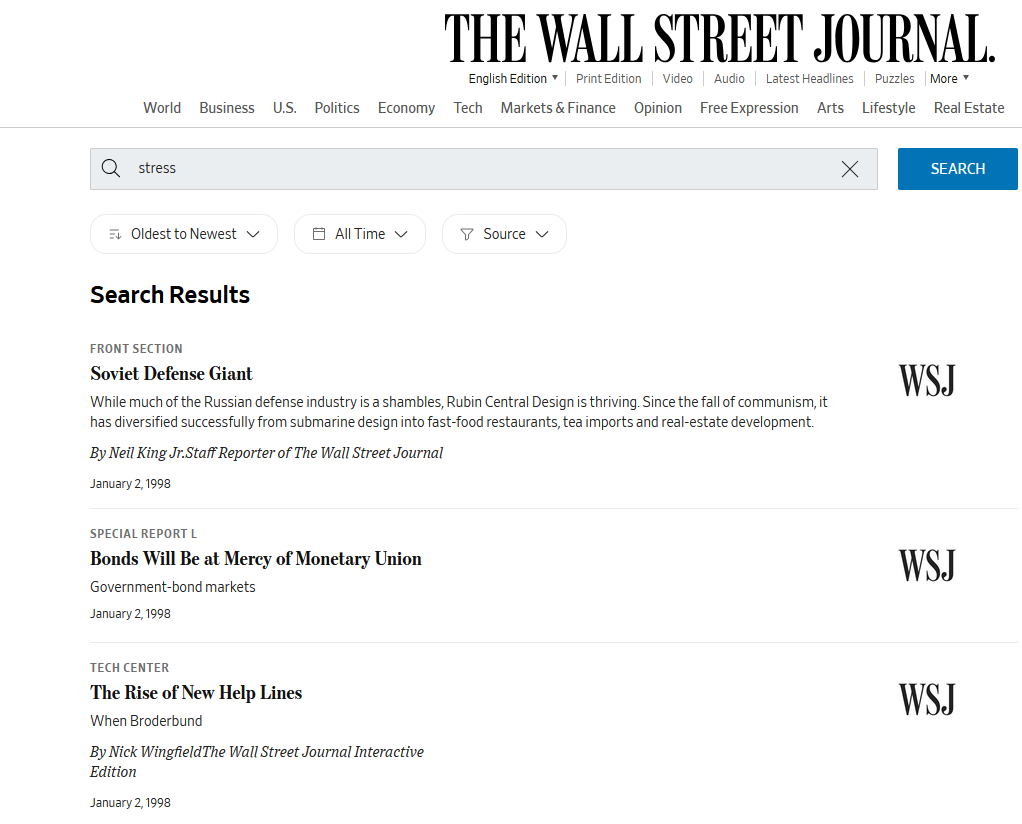Select Tech in the navigation bar
1022x824 pixels.
[468, 108]
